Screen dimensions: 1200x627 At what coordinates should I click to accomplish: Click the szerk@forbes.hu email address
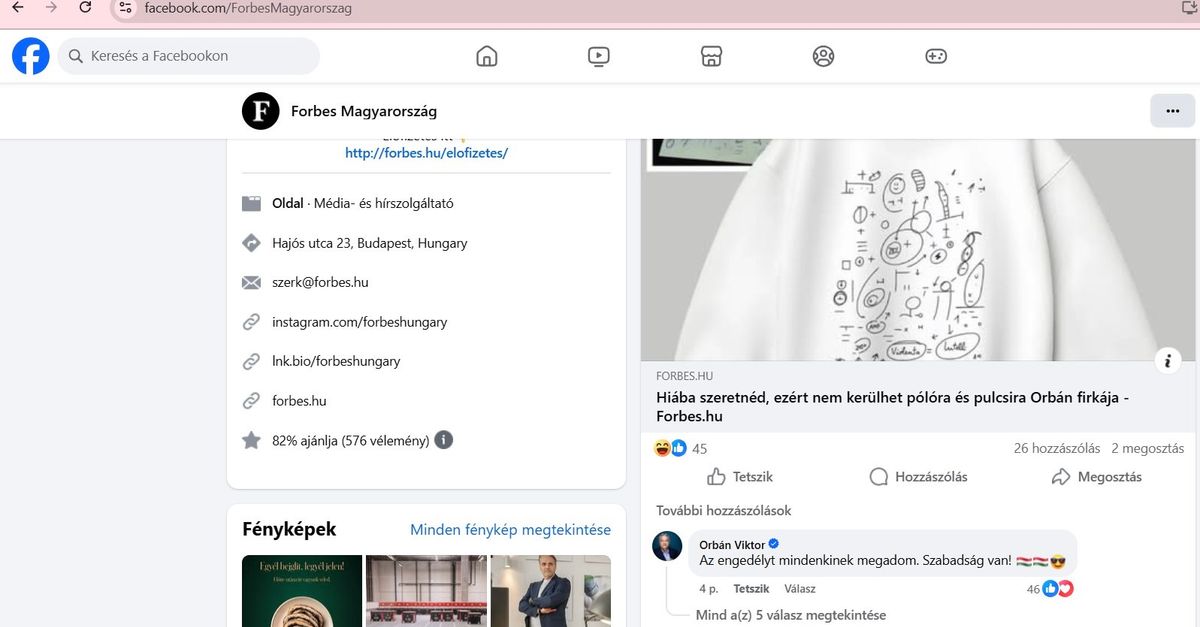pyautogui.click(x=320, y=282)
